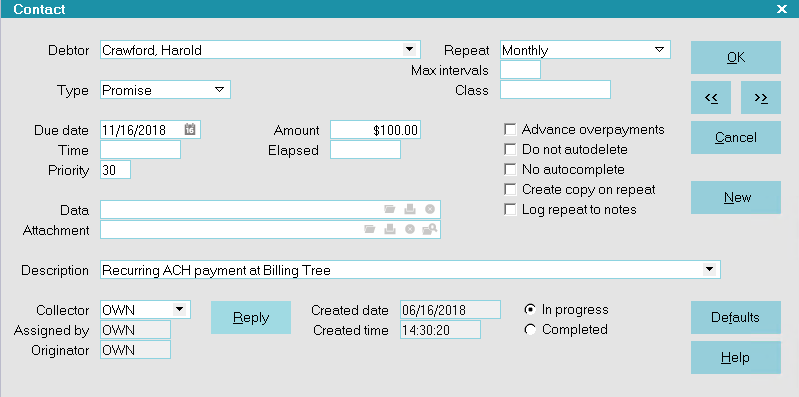Click the open-folder icon in Data field
Viewport: 799px width, 397px height.
tap(390, 209)
